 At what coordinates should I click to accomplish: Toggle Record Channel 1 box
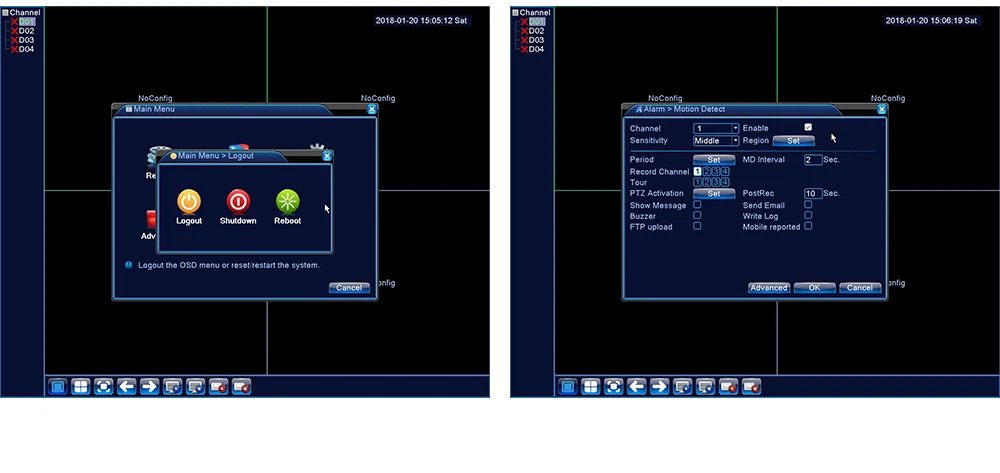(698, 171)
